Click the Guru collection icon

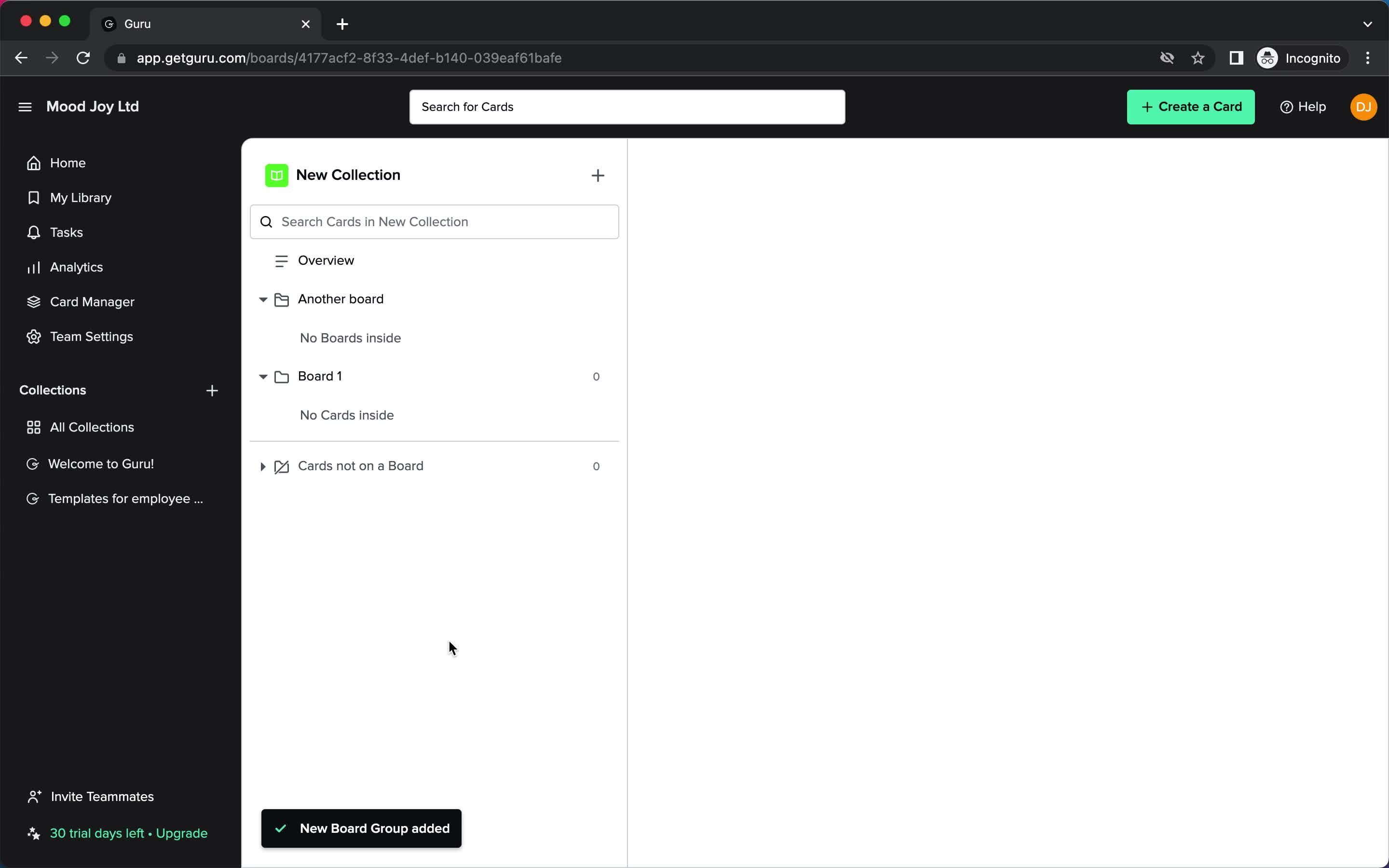pyautogui.click(x=32, y=463)
